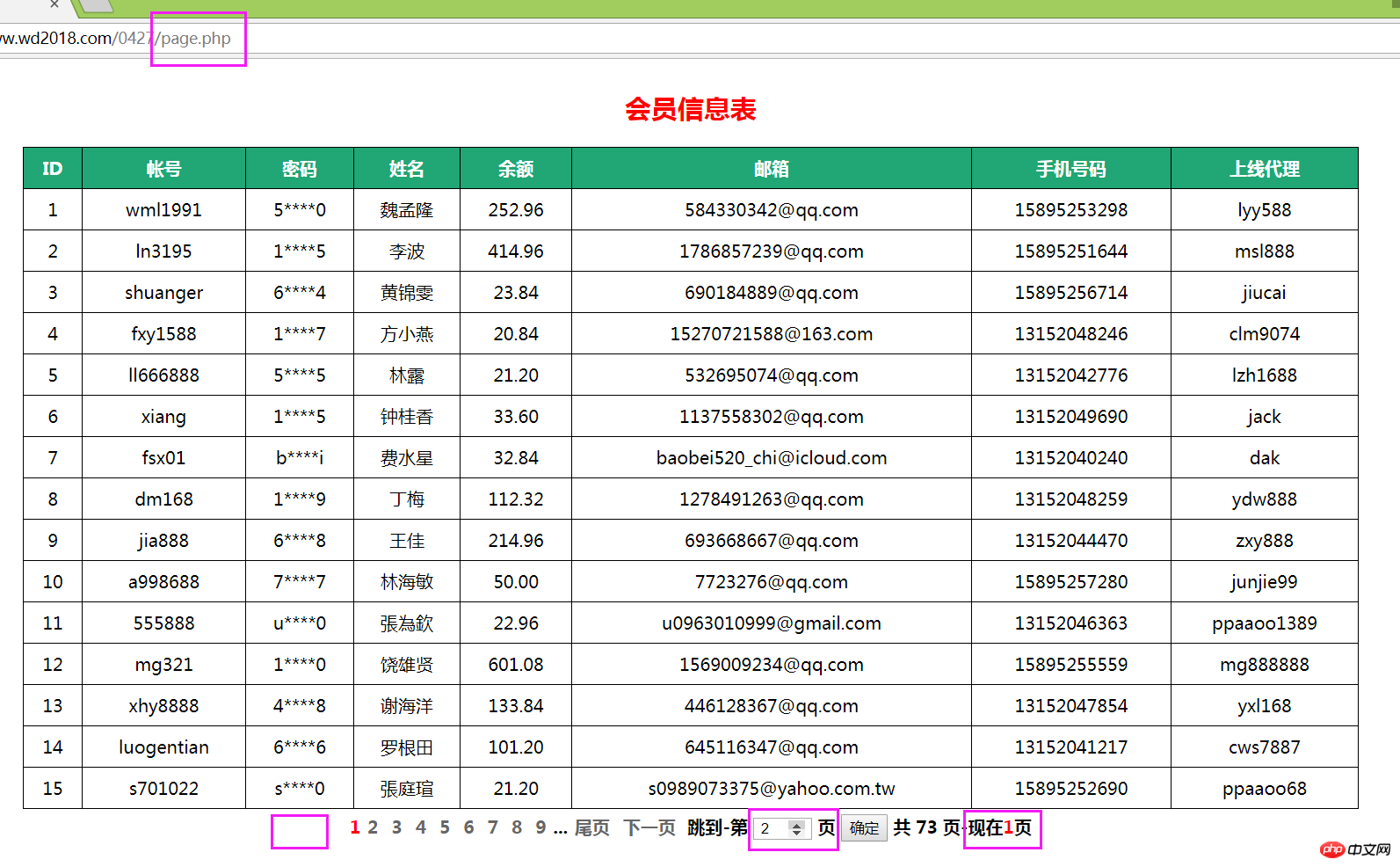
Task: Select balance cell 252.96
Action: (x=516, y=210)
